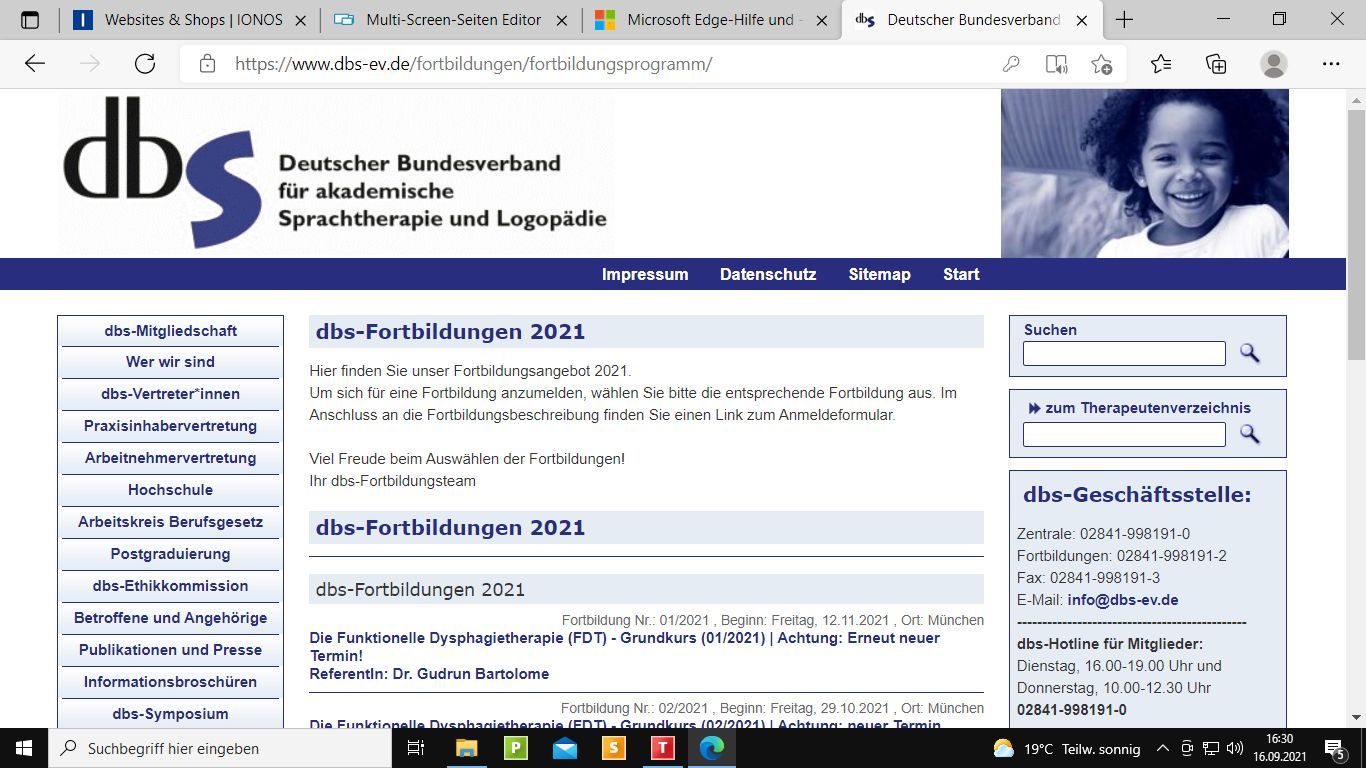Screen dimensions: 1366x768
Task: Click the Therapeutenverzeichnis magnifier icon
Action: tap(1249, 434)
